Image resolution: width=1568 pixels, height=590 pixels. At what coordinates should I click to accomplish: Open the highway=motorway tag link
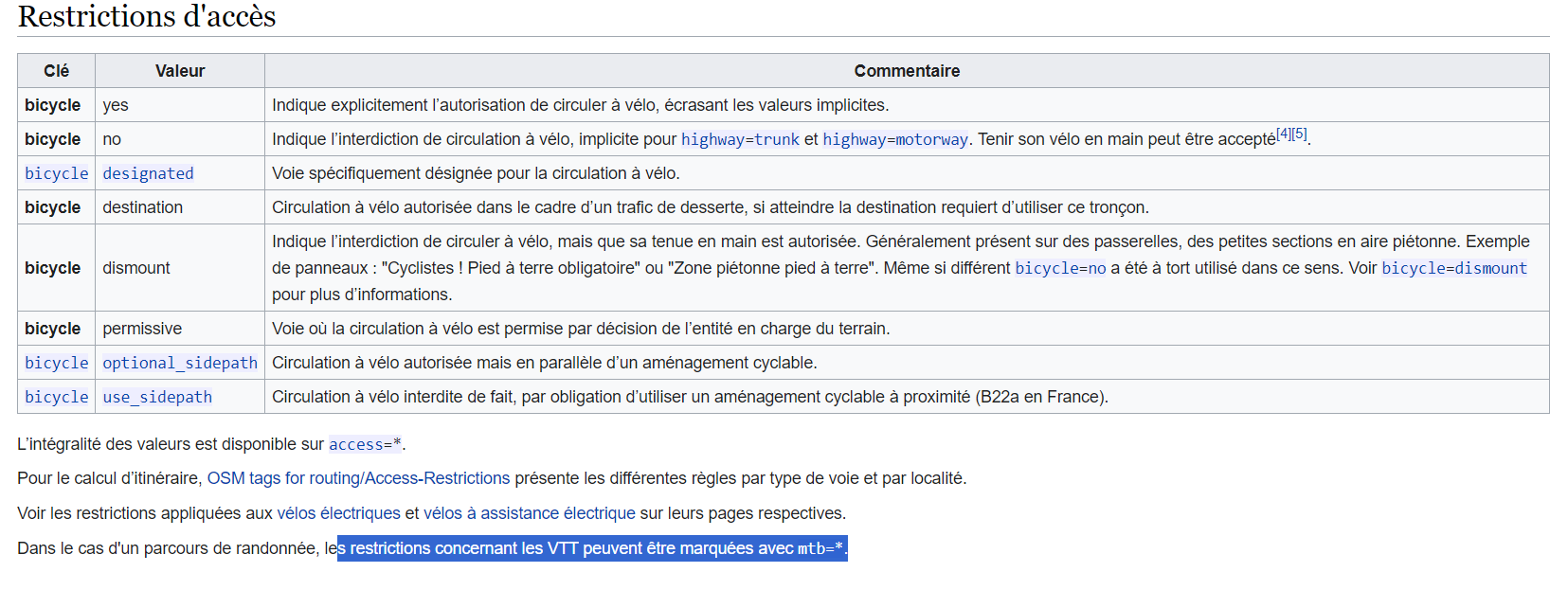895,139
